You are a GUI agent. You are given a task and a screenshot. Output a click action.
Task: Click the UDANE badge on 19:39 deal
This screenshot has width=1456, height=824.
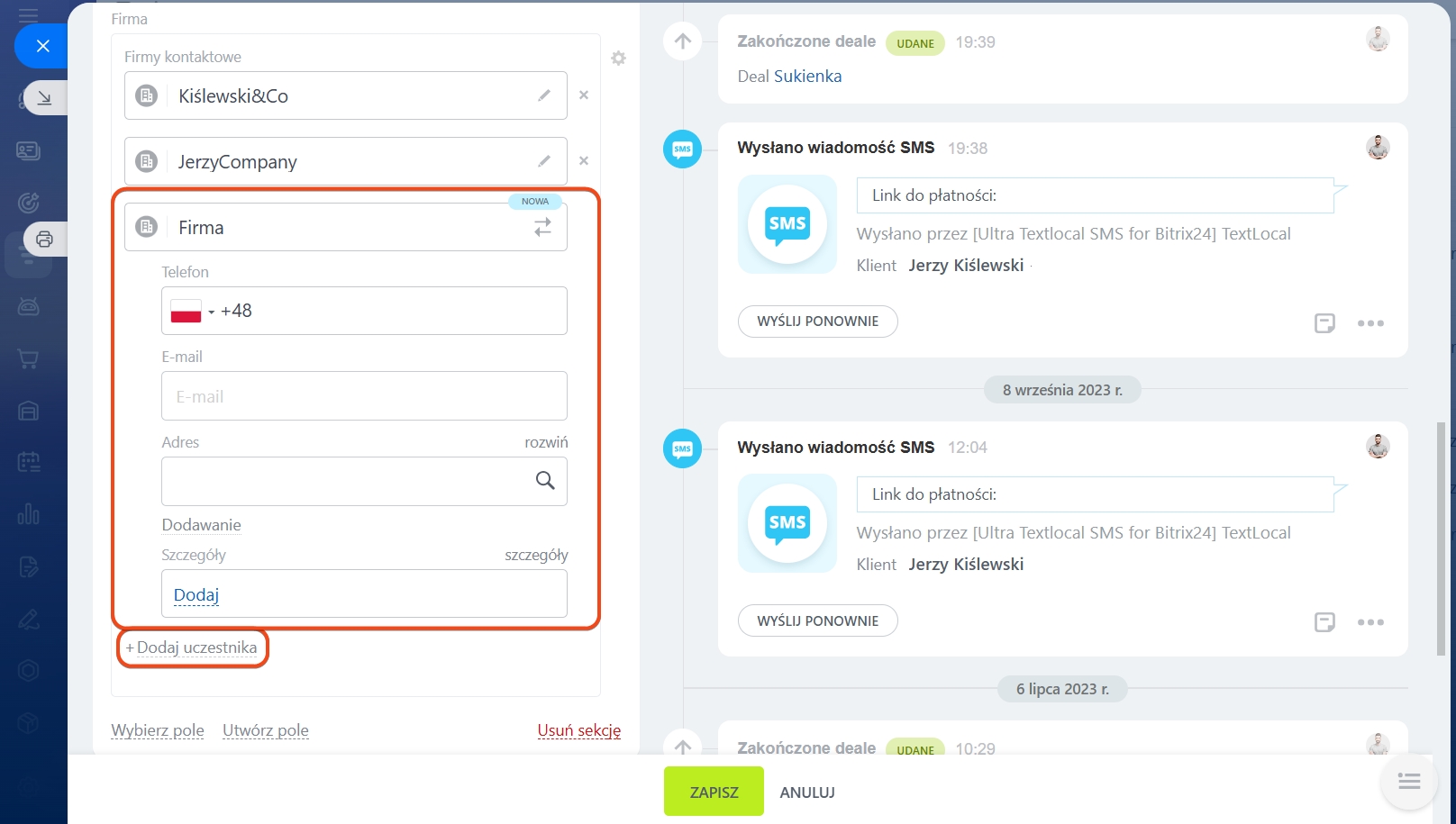tap(915, 43)
